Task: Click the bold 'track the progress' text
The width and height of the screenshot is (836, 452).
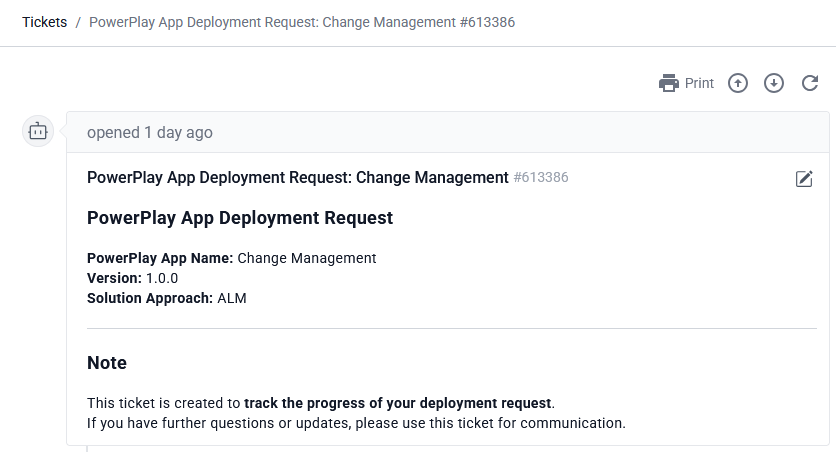Action: click(398, 403)
